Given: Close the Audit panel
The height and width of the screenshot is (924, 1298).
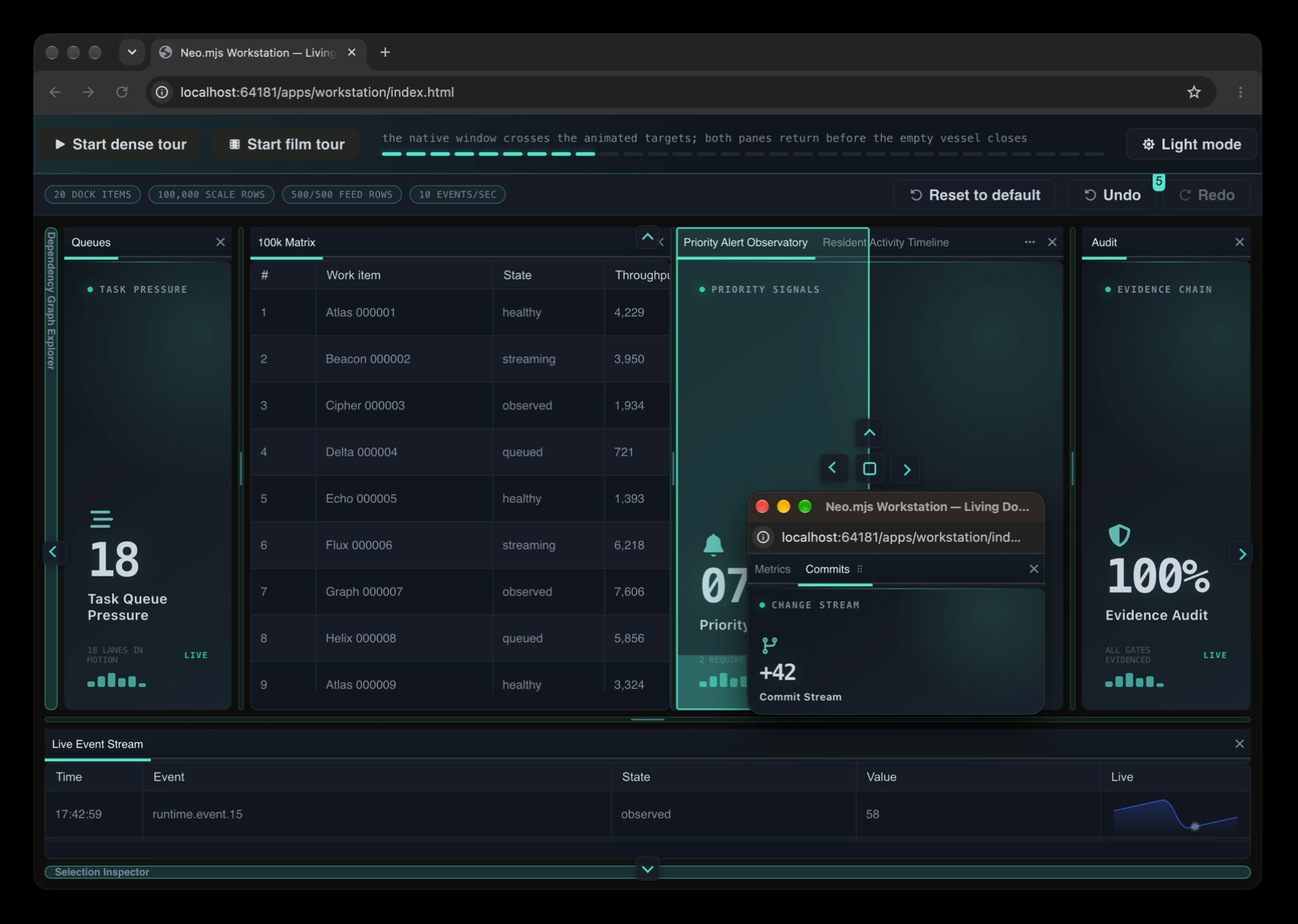Looking at the screenshot, I should 1239,242.
